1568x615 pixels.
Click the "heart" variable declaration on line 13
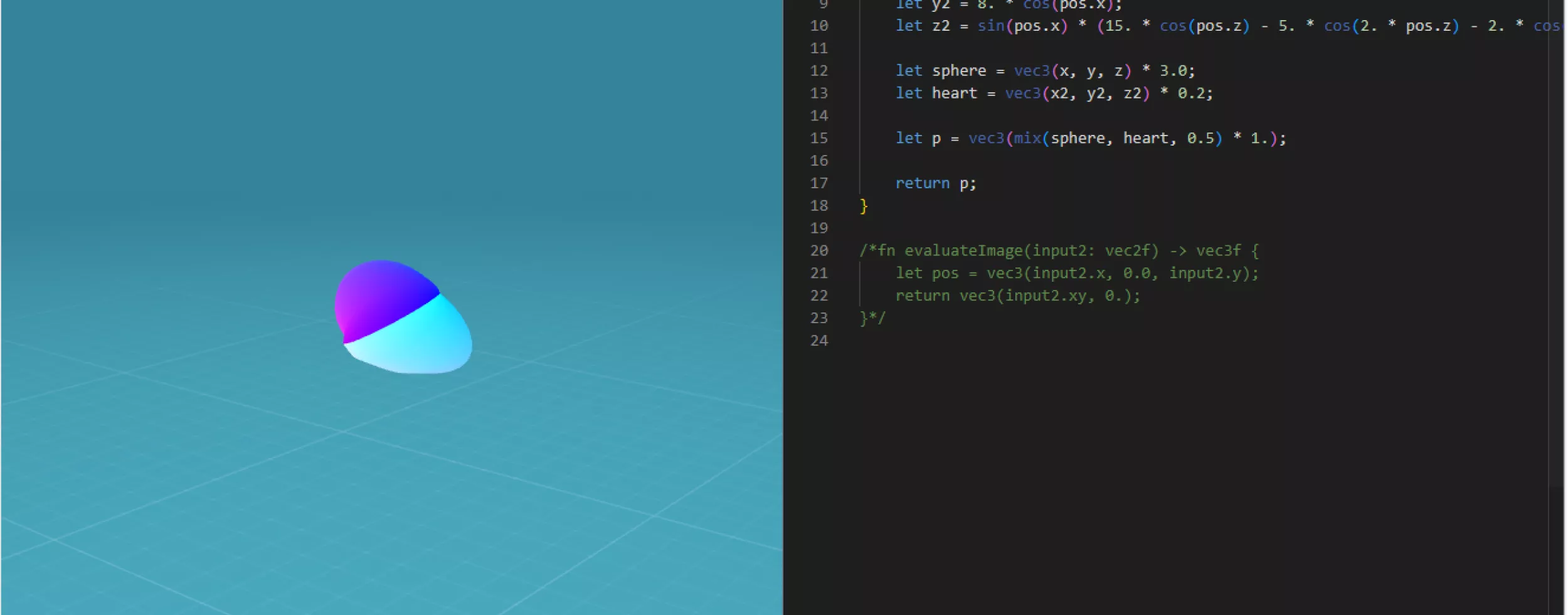click(954, 94)
